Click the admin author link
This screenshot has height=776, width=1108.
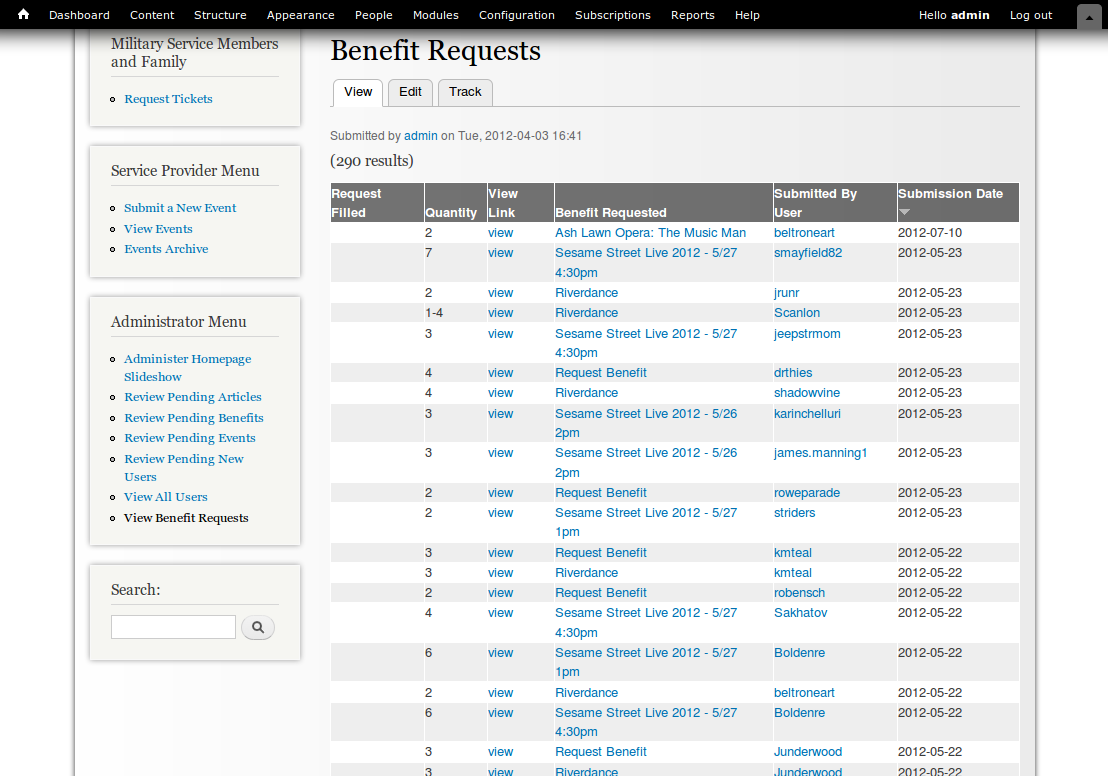click(x=420, y=136)
